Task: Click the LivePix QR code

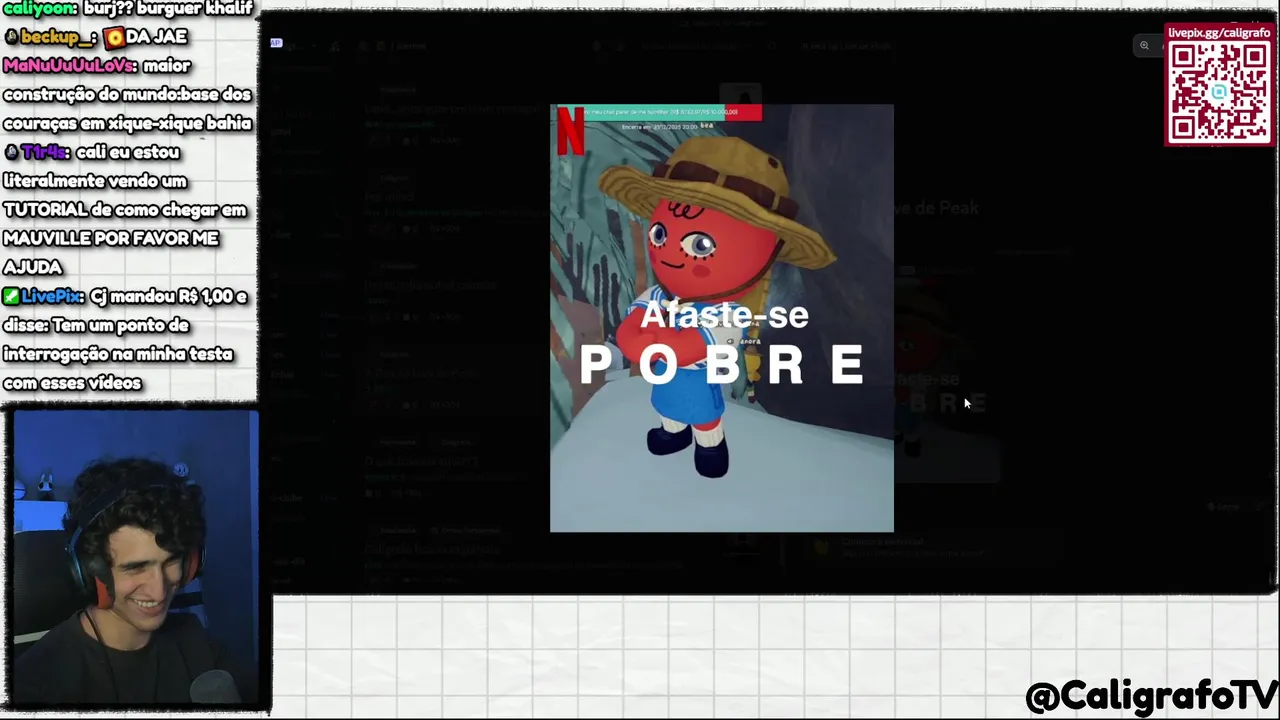Action: pos(1219,92)
